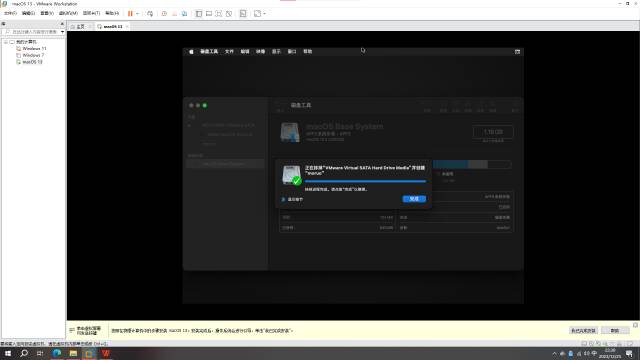This screenshot has height=360, width=640.
Task: Click the I Finished Installing button
Action: pyautogui.click(x=583, y=331)
